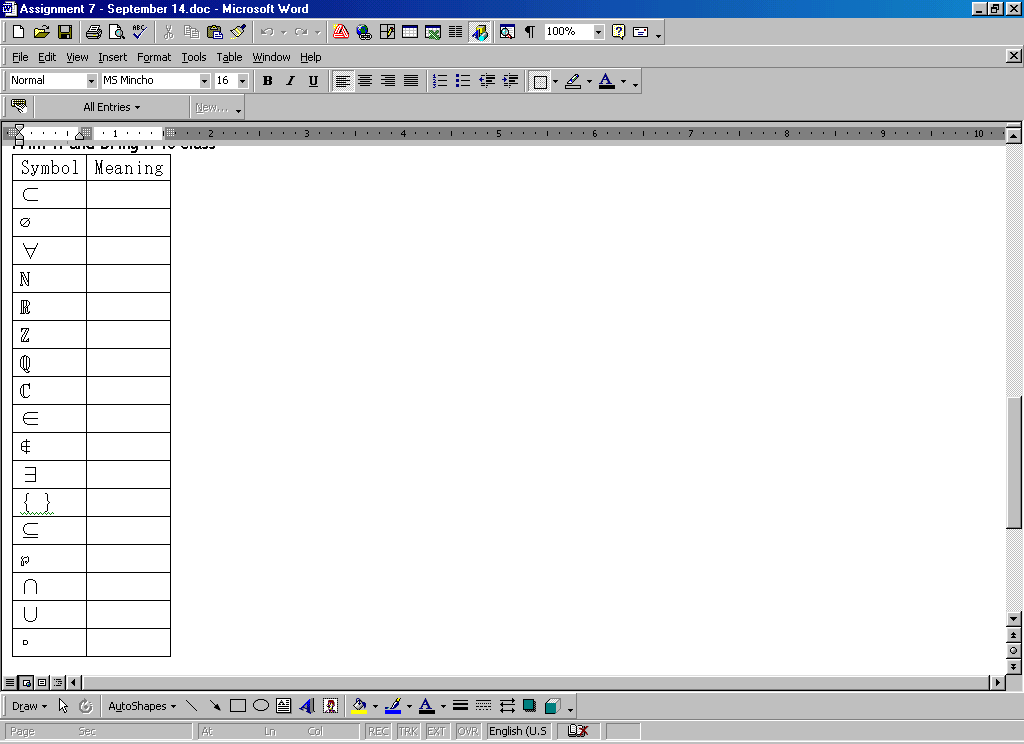Draw a rectangle shape
This screenshot has width=1024, height=744.
click(x=238, y=706)
